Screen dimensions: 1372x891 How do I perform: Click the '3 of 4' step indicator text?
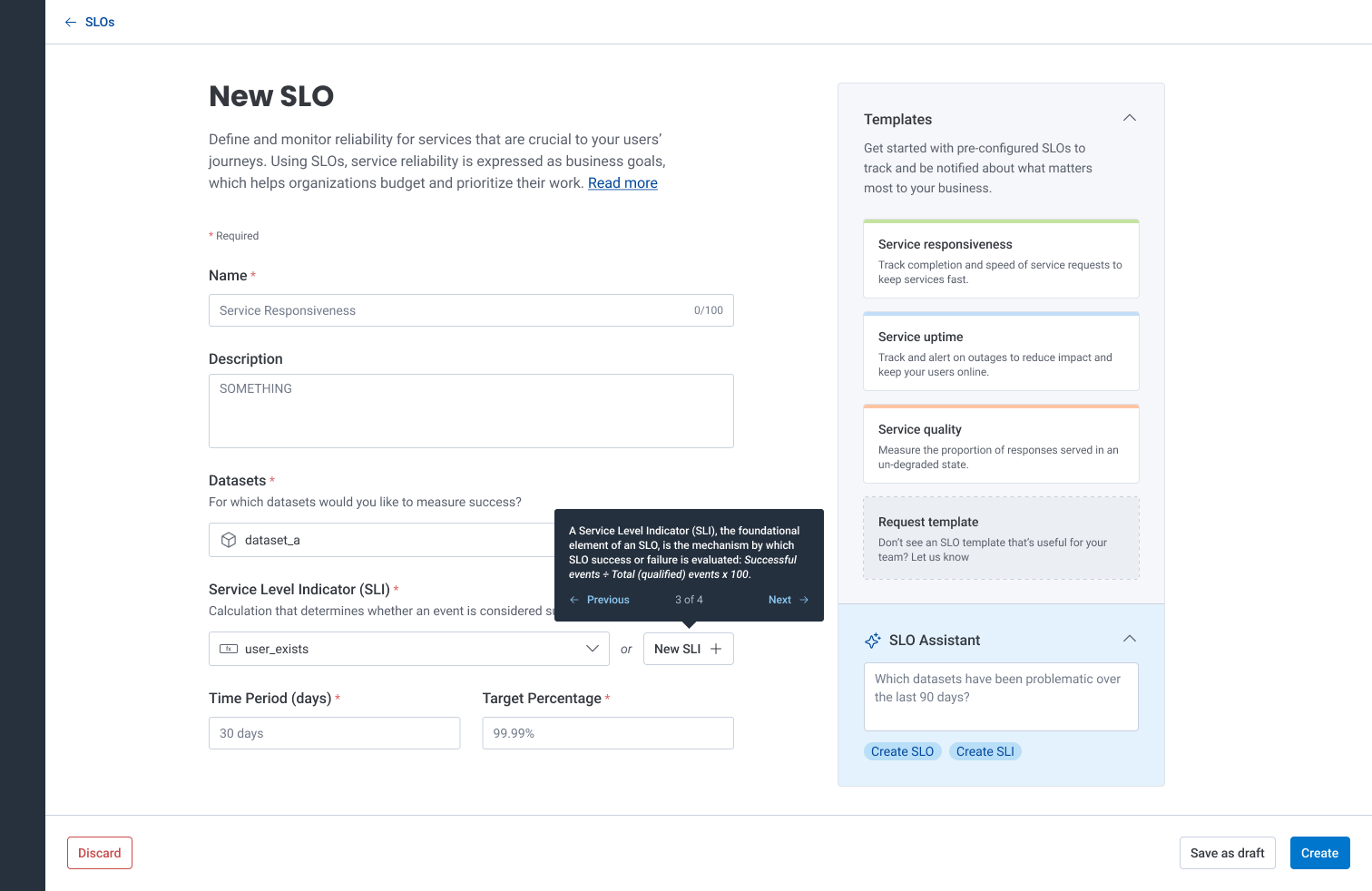point(689,600)
